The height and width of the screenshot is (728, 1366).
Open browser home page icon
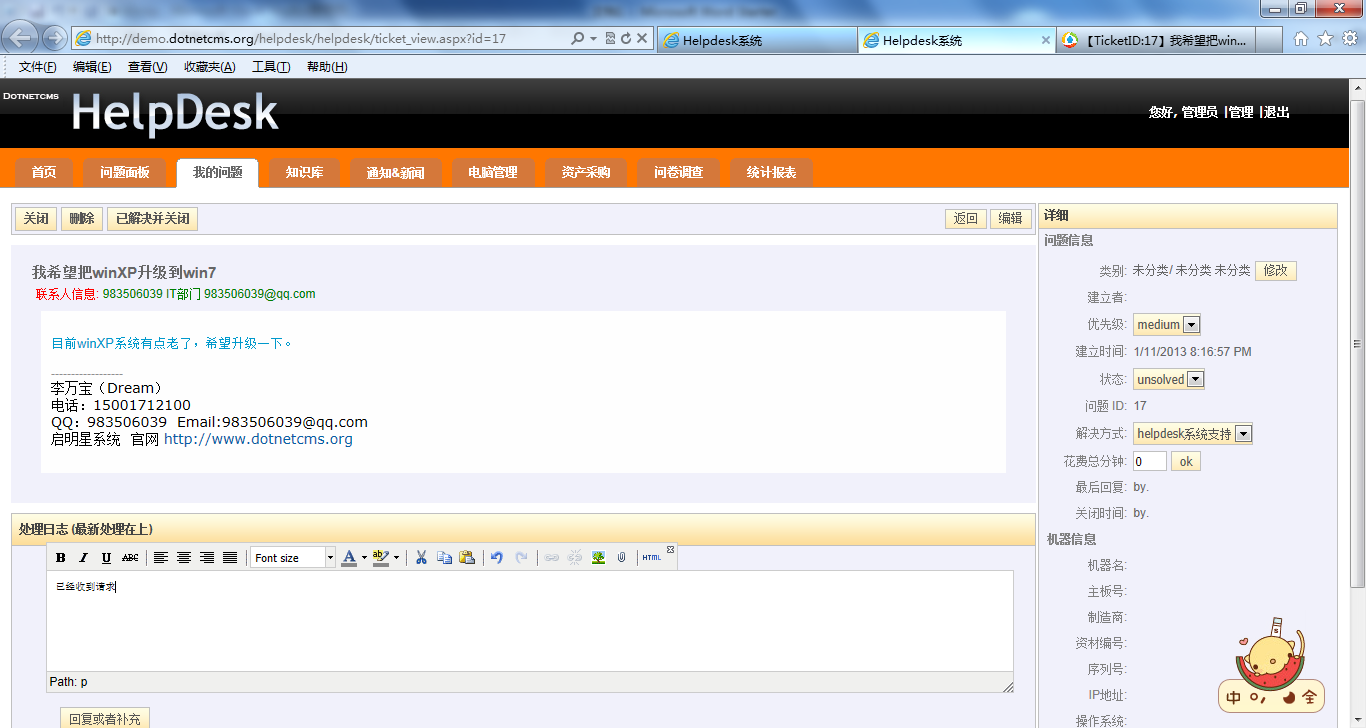(x=1301, y=39)
